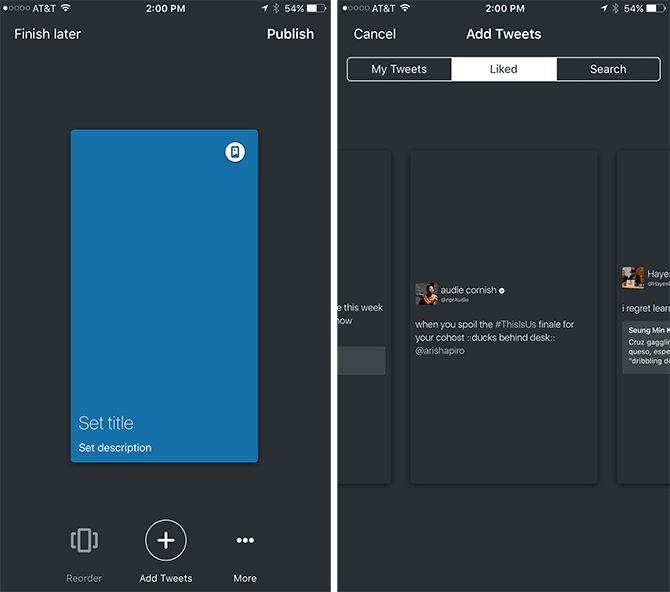
Task: Open the Search tab
Action: [x=608, y=69]
